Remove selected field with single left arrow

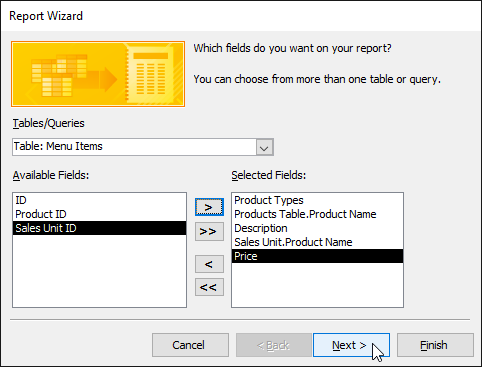tap(209, 264)
